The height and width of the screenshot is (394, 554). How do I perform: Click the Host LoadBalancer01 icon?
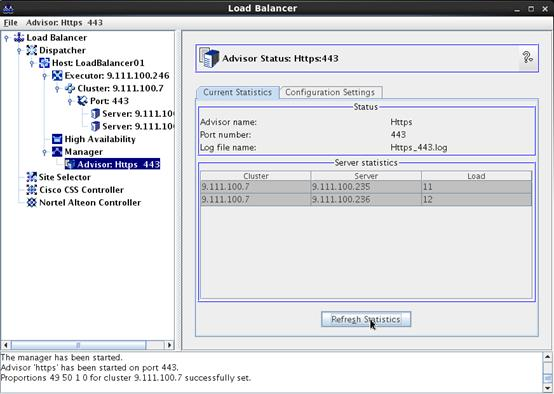(x=44, y=63)
